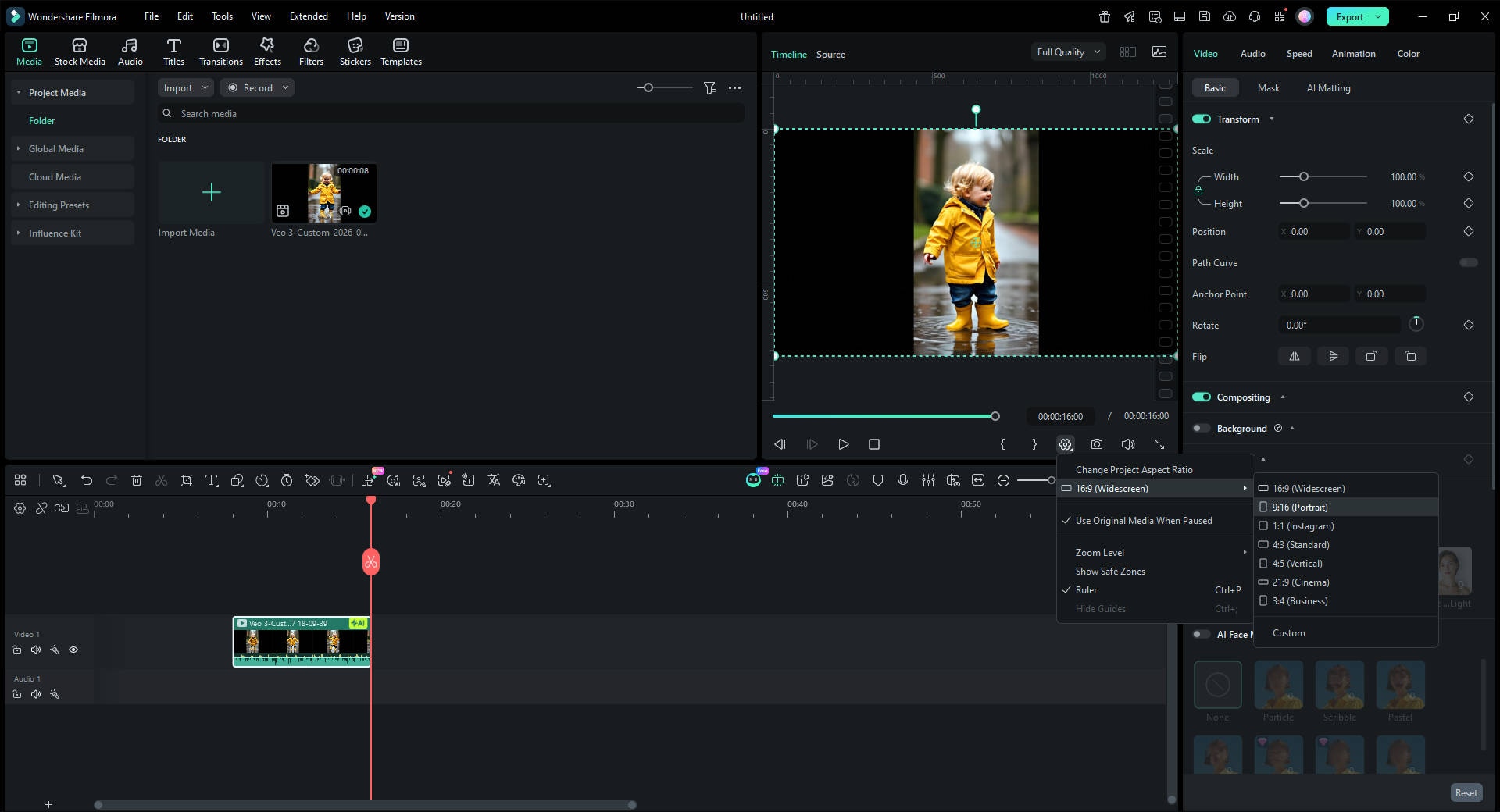This screenshot has width=1500, height=812.
Task: Hide Video 1 track with eye icon
Action: pos(73,650)
